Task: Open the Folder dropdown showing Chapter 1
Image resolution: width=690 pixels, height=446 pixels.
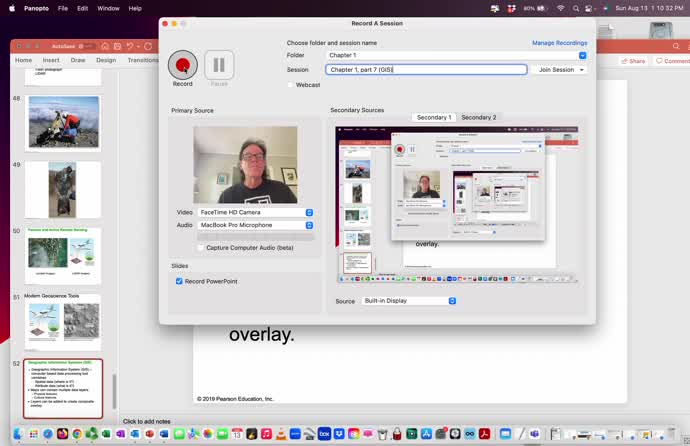Action: [456, 55]
